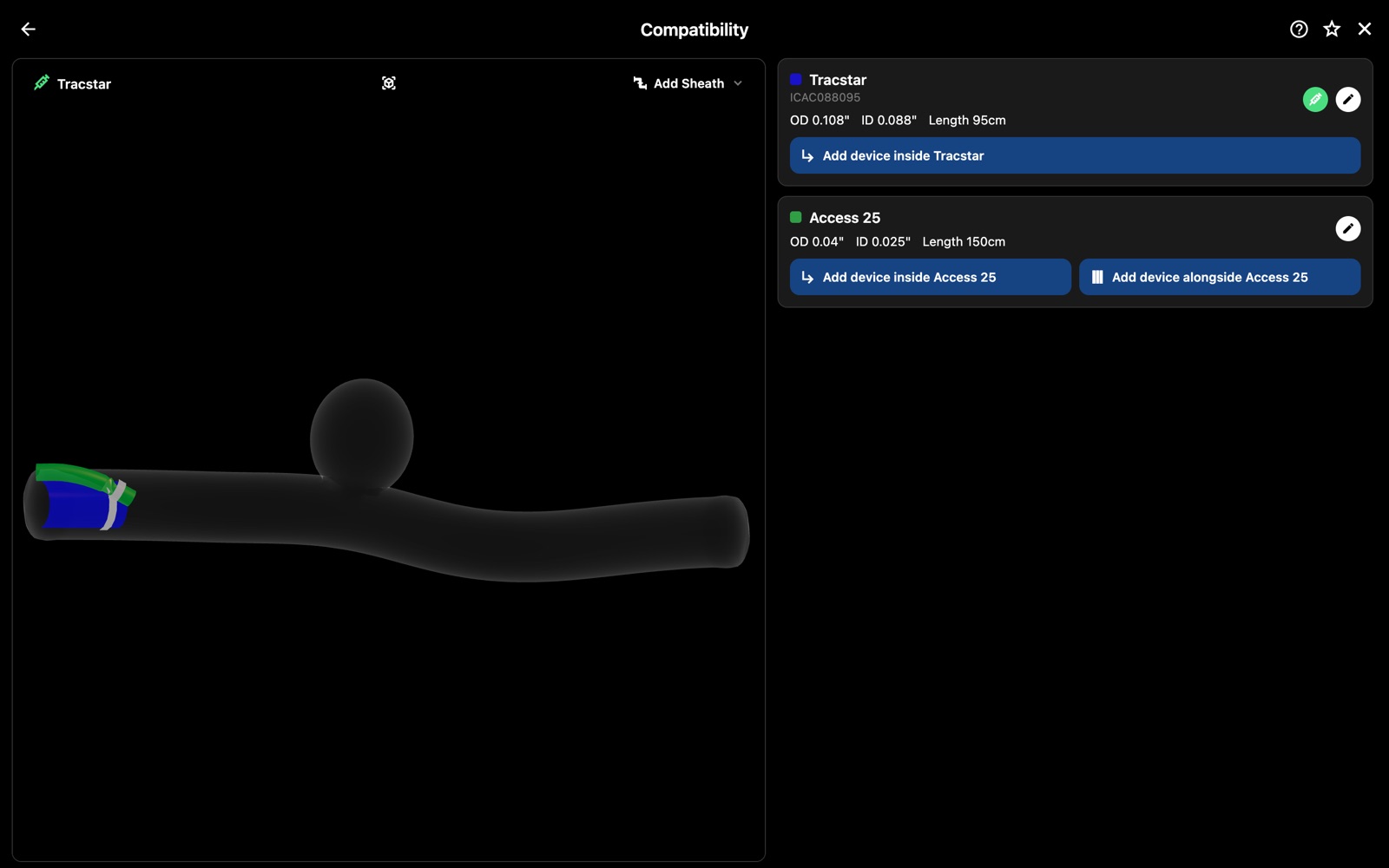Select the Tracstar title in device card
The width and height of the screenshot is (1389, 868).
coord(838,80)
